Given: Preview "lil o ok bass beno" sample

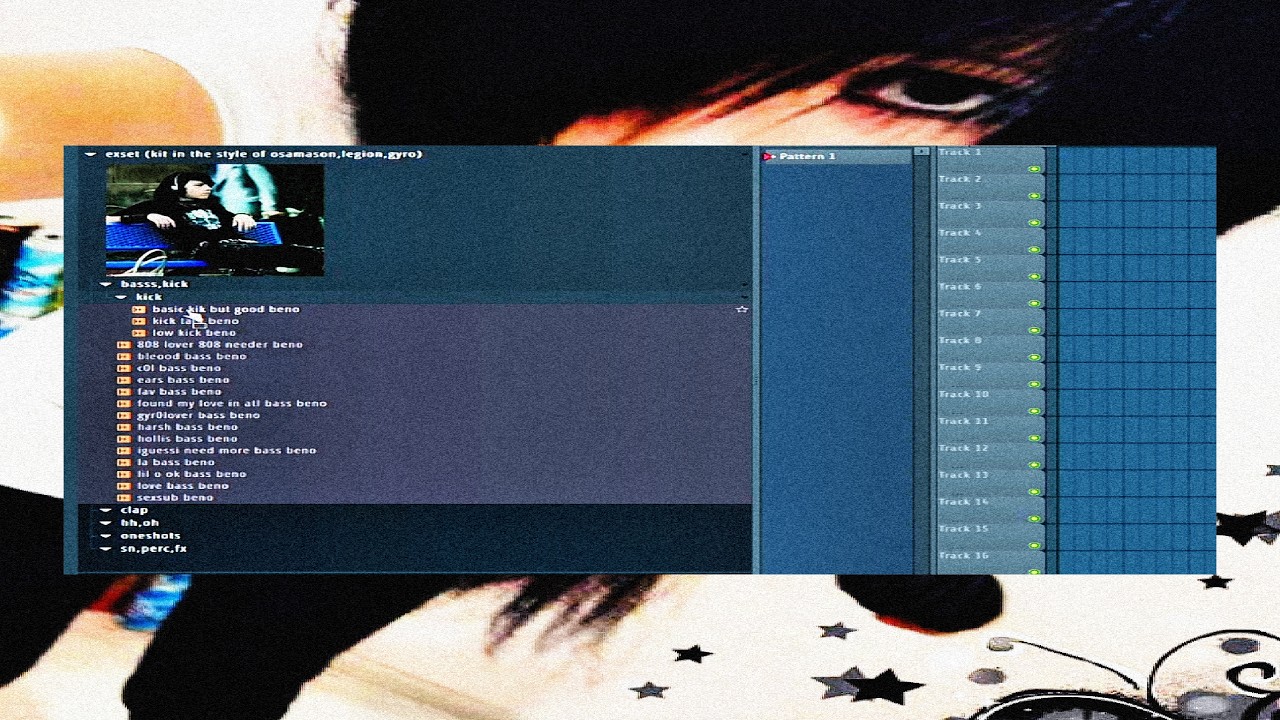Looking at the screenshot, I should (x=191, y=474).
